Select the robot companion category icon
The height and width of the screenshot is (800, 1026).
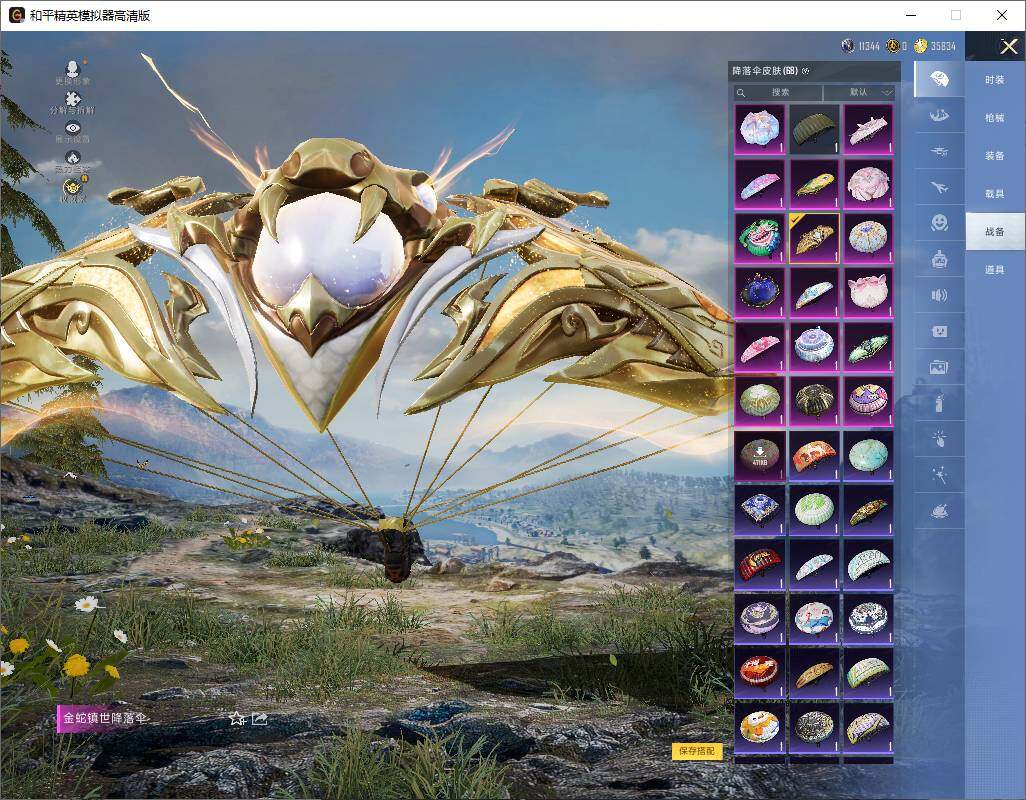coord(940,260)
